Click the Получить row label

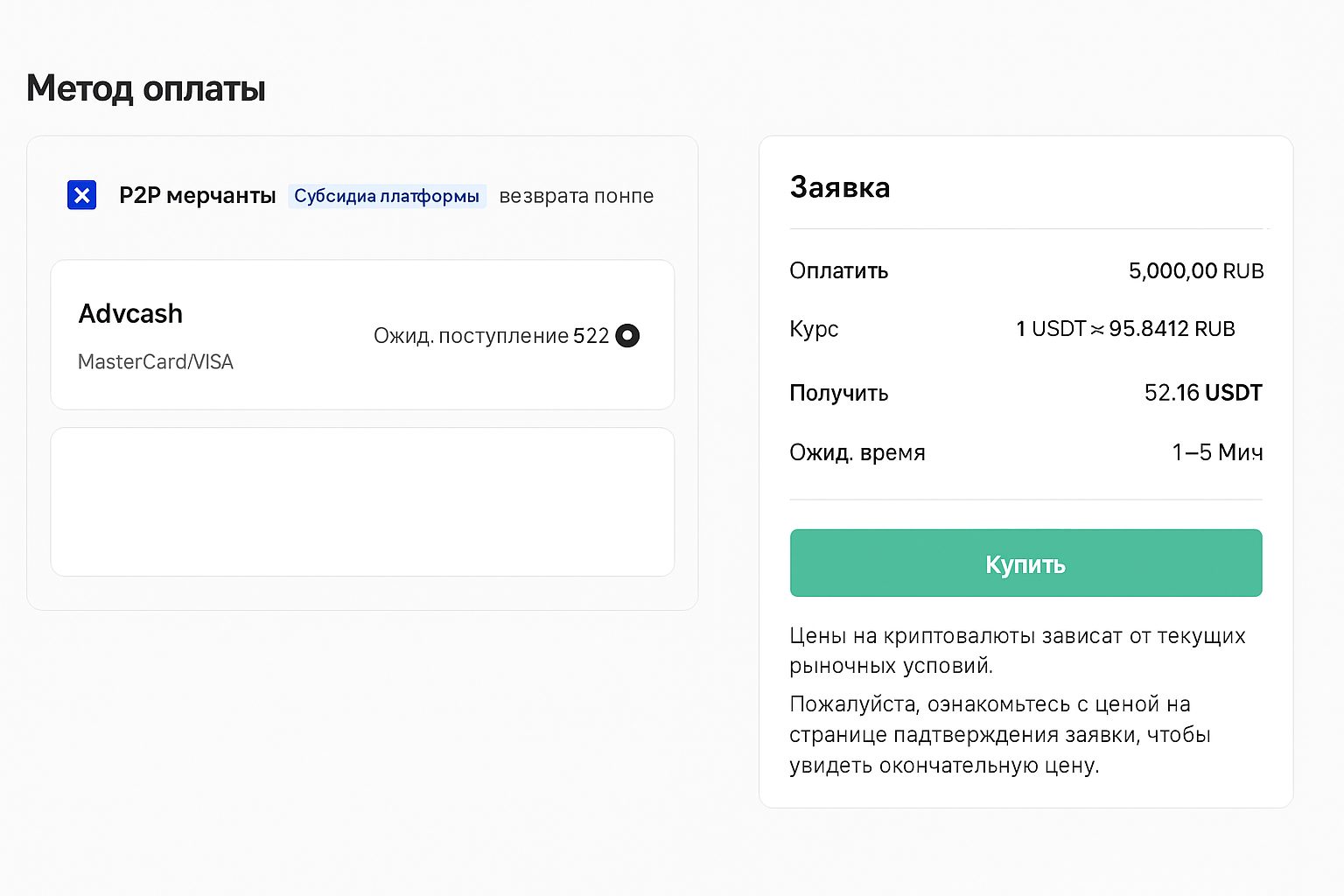point(838,393)
